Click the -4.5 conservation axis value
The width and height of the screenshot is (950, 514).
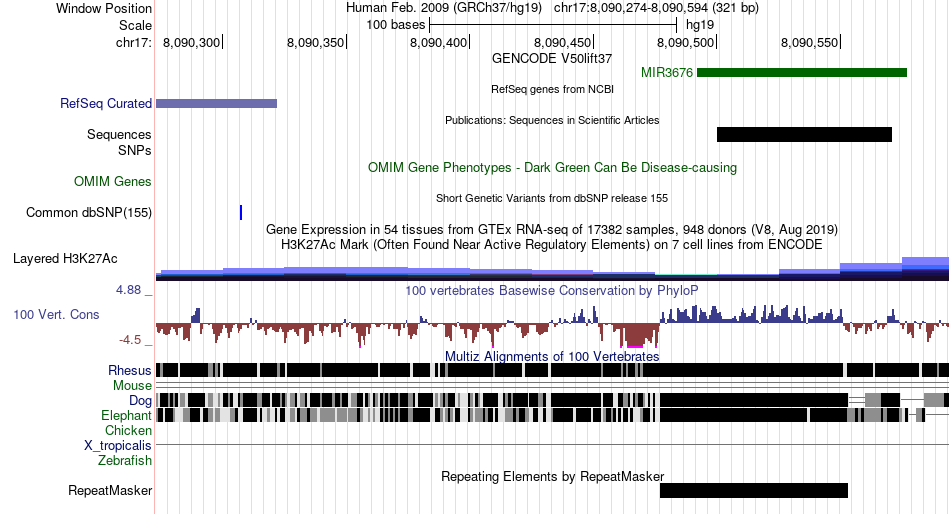click(x=130, y=340)
